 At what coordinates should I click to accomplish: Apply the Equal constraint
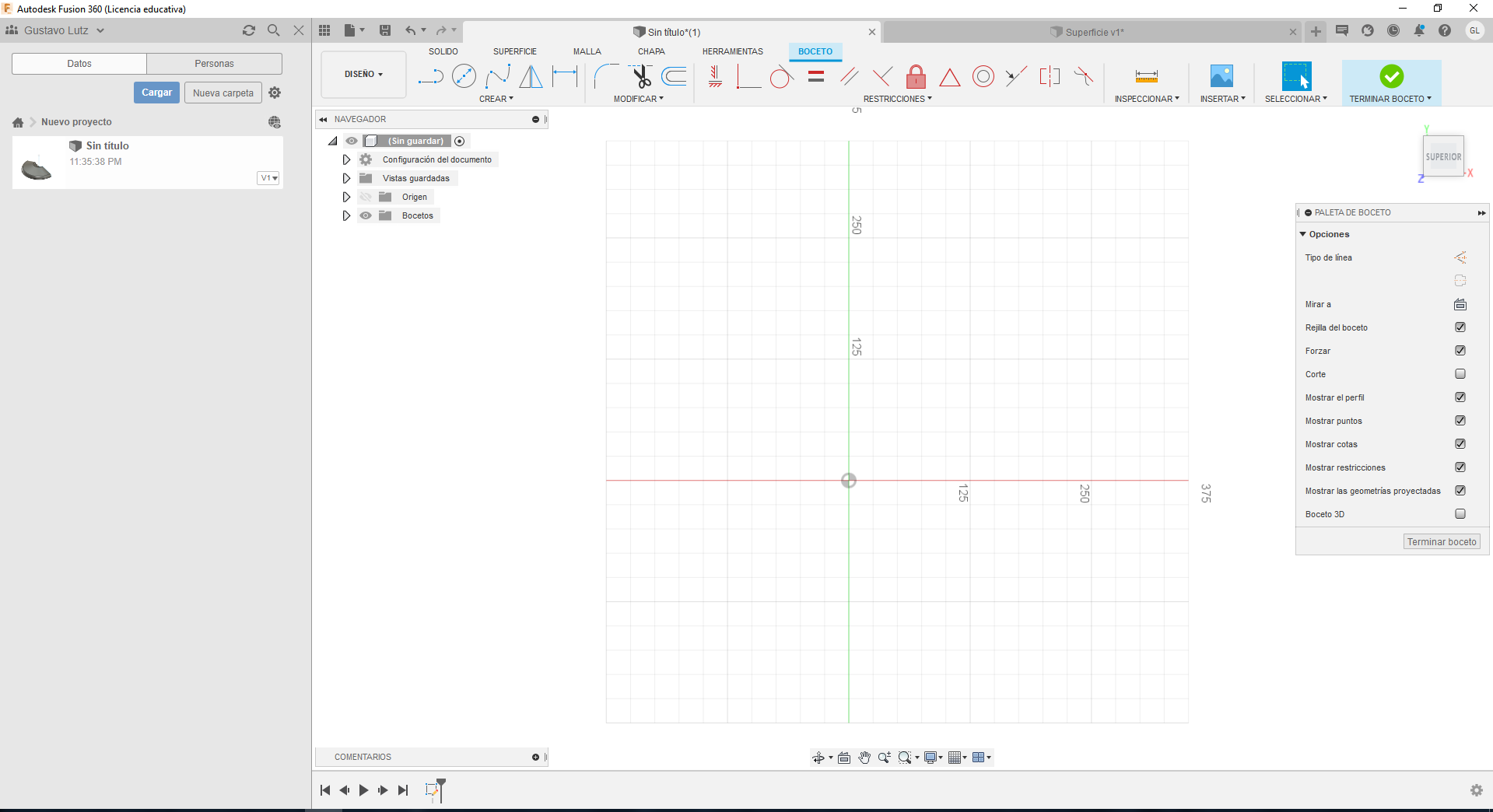tap(816, 76)
